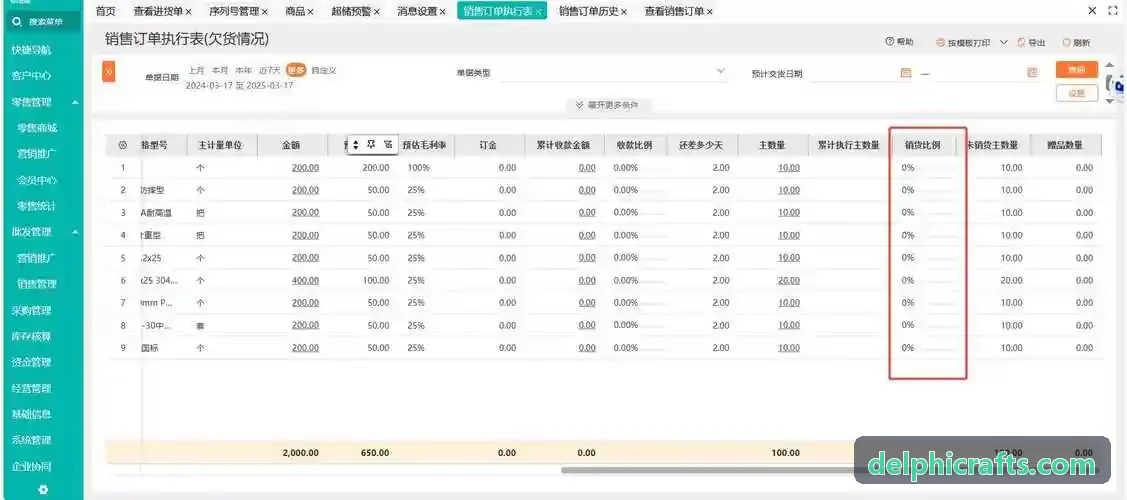Image resolution: width=1127 pixels, height=500 pixels.
Task: Open the 200.00 amount link in row 1
Action: (305, 167)
